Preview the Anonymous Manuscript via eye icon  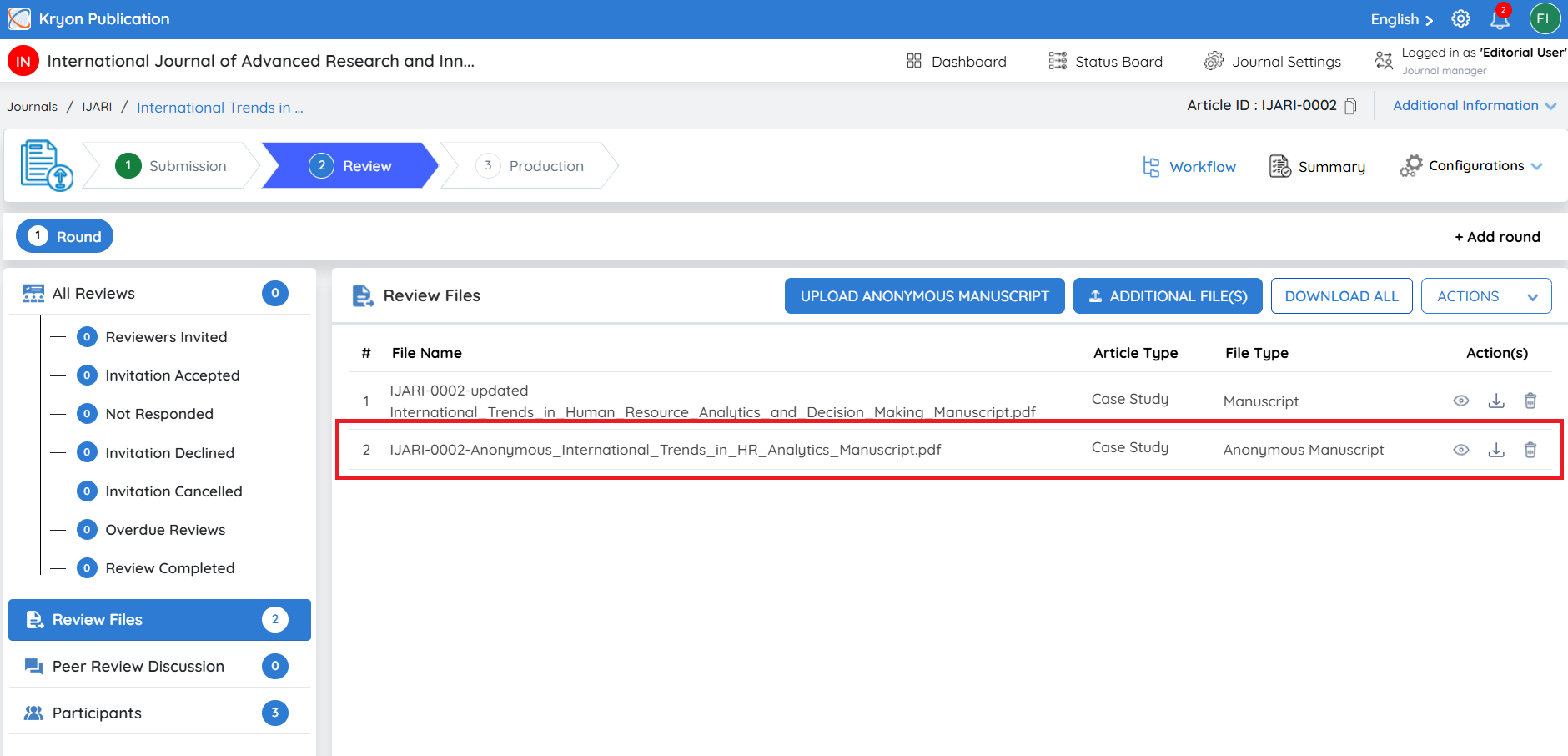(x=1461, y=450)
